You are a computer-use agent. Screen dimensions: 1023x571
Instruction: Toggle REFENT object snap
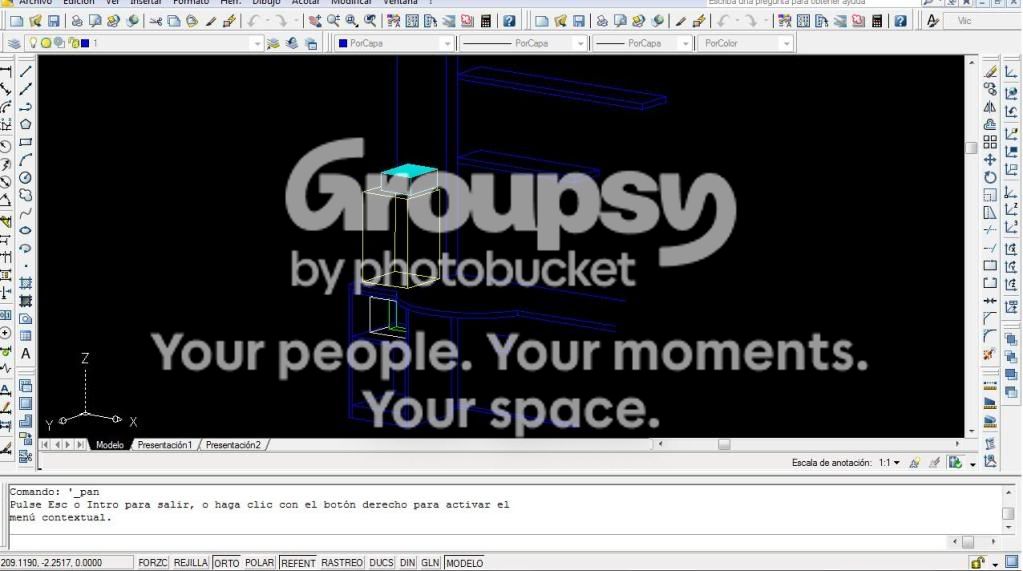298,563
